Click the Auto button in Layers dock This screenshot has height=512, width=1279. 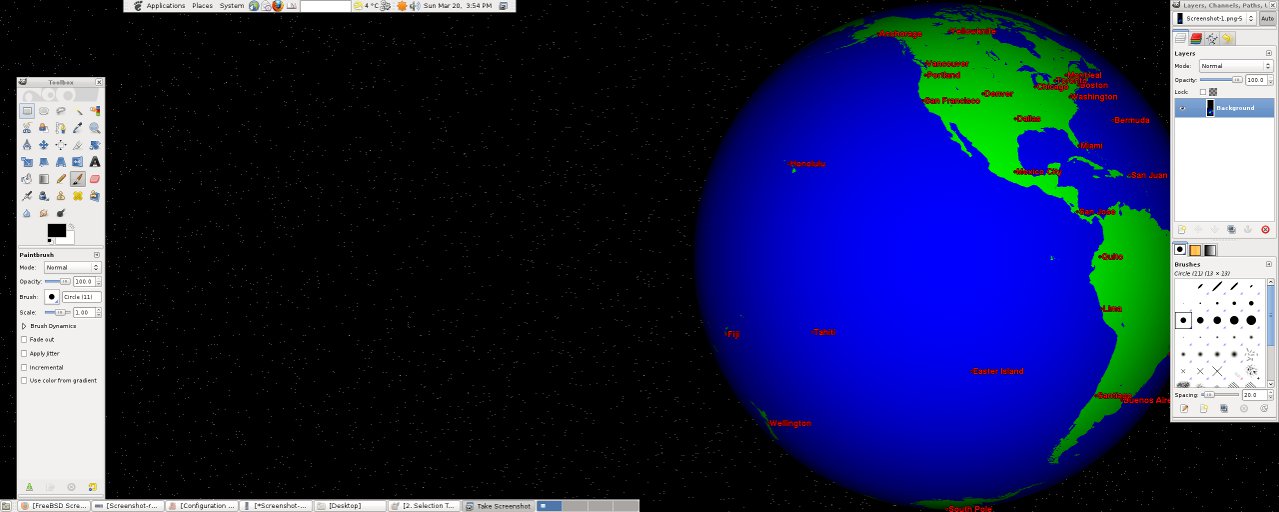pyautogui.click(x=1267, y=19)
